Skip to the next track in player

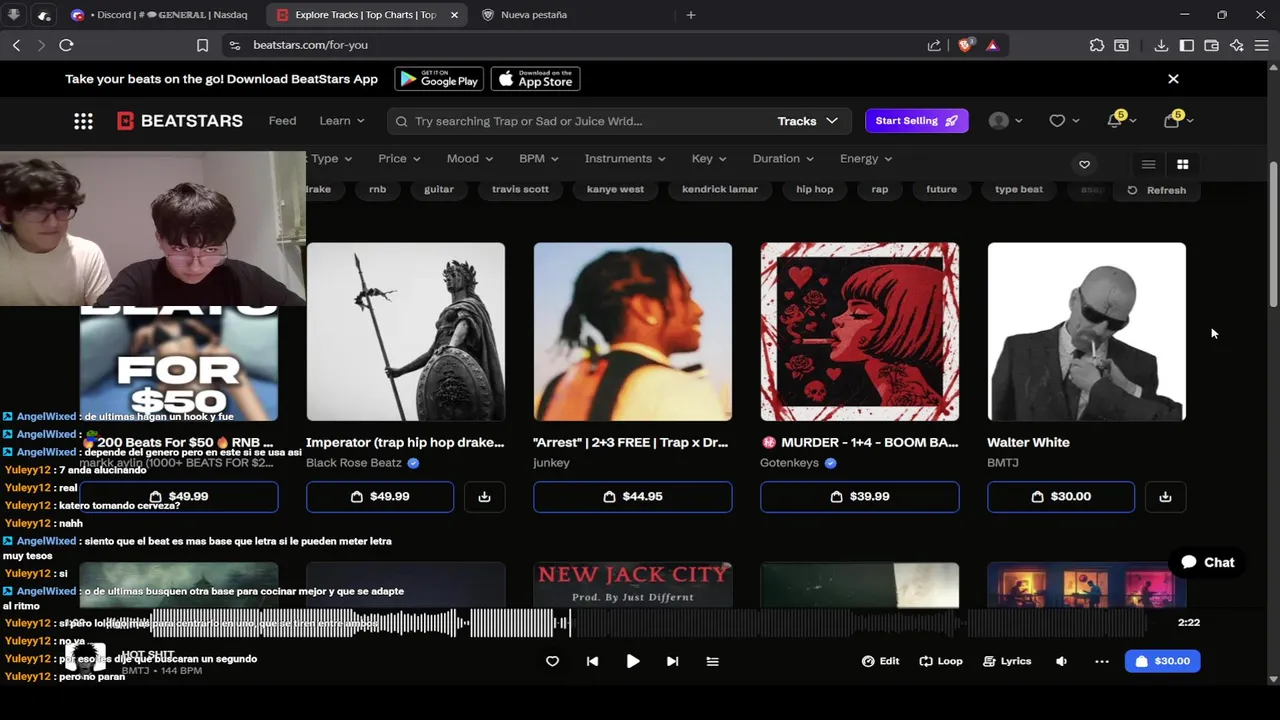click(672, 661)
